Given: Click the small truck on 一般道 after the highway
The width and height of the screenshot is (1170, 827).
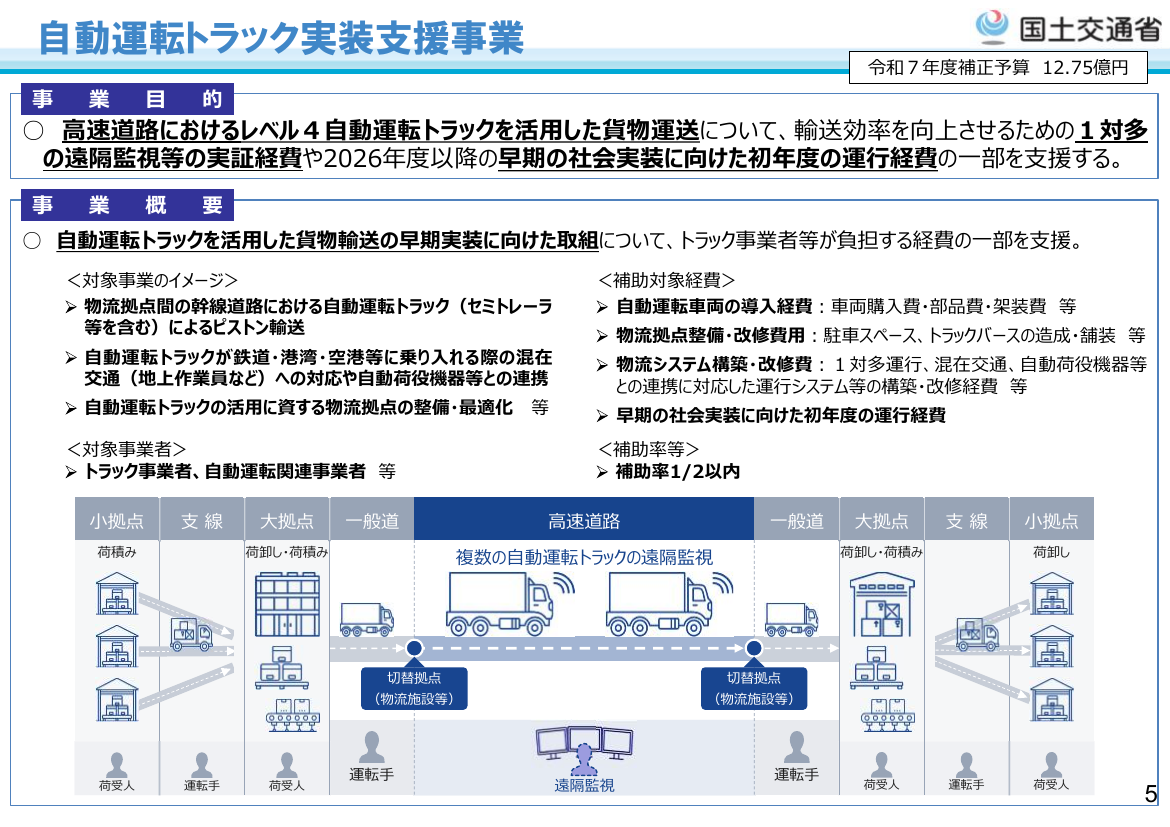Looking at the screenshot, I should (x=791, y=619).
